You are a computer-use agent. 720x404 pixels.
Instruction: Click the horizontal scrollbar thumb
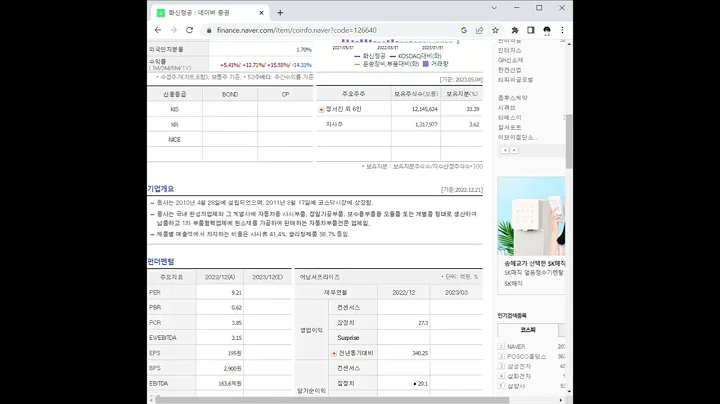point(333,400)
